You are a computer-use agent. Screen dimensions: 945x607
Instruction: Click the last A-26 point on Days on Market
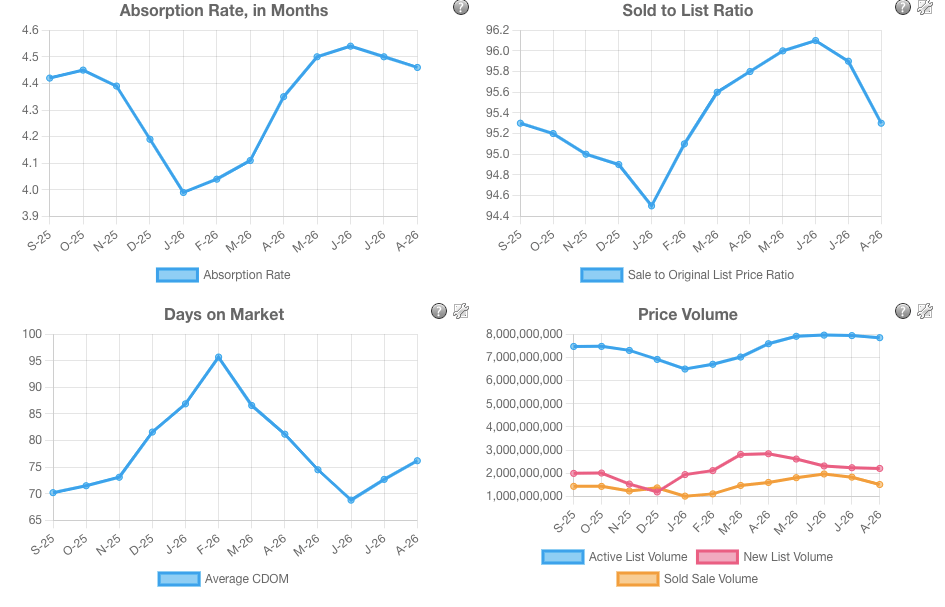417,461
